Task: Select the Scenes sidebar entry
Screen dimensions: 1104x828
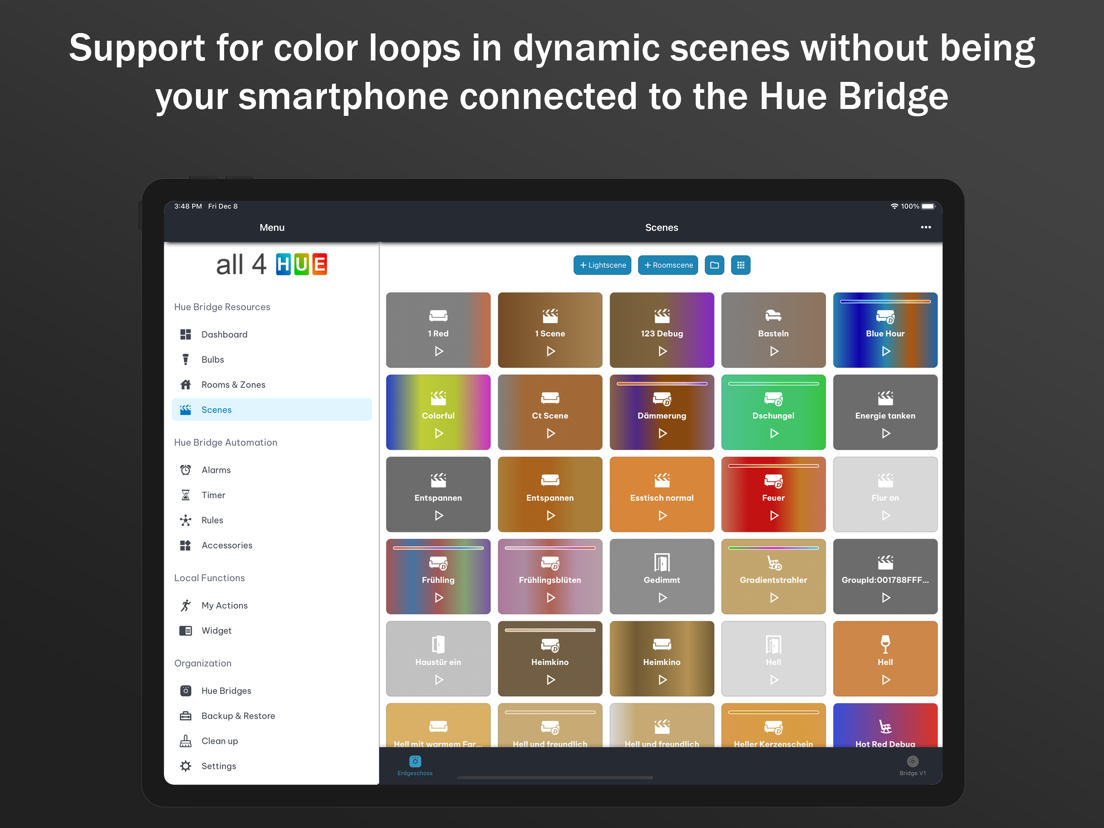Action: 271,410
